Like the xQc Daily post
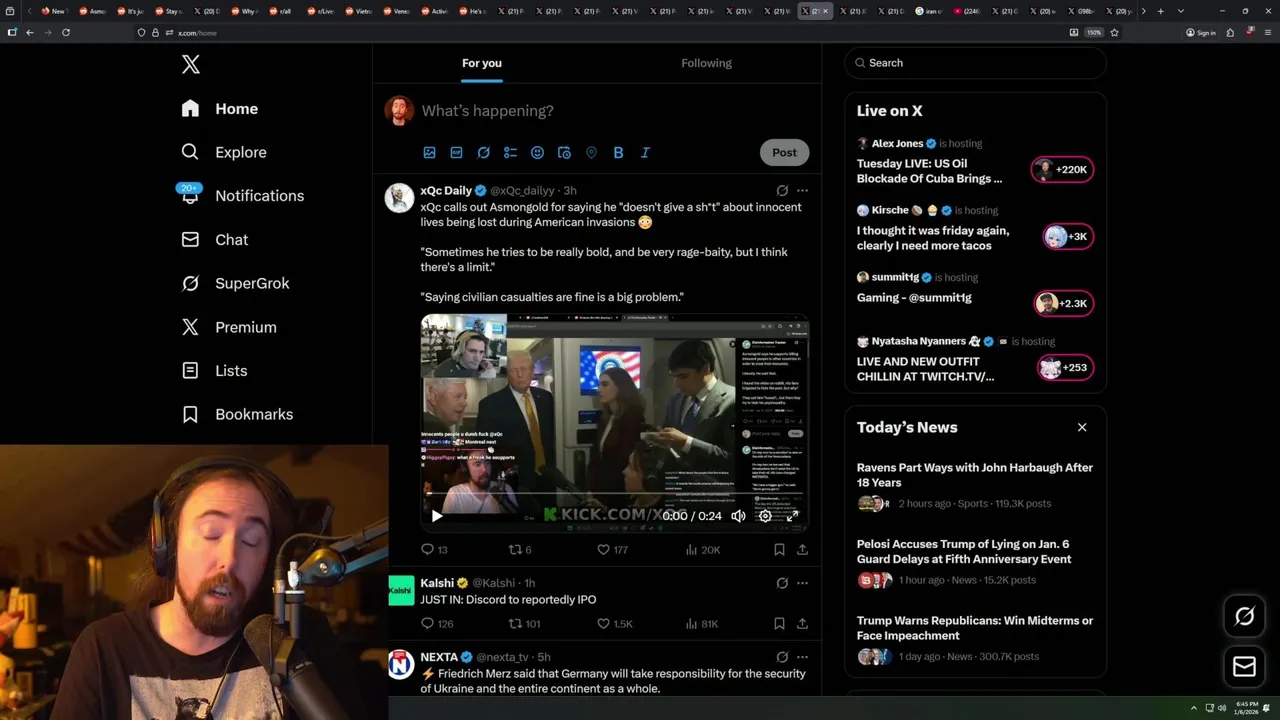The height and width of the screenshot is (720, 1280). [612, 549]
